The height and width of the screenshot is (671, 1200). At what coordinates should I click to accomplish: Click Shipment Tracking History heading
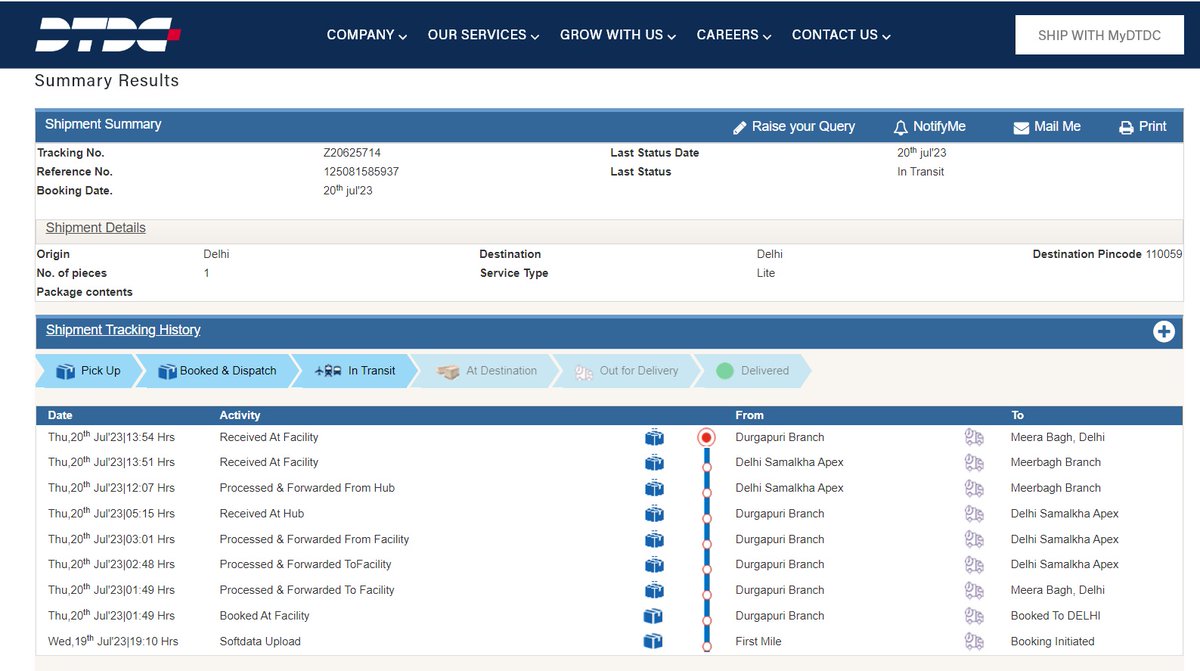(123, 330)
